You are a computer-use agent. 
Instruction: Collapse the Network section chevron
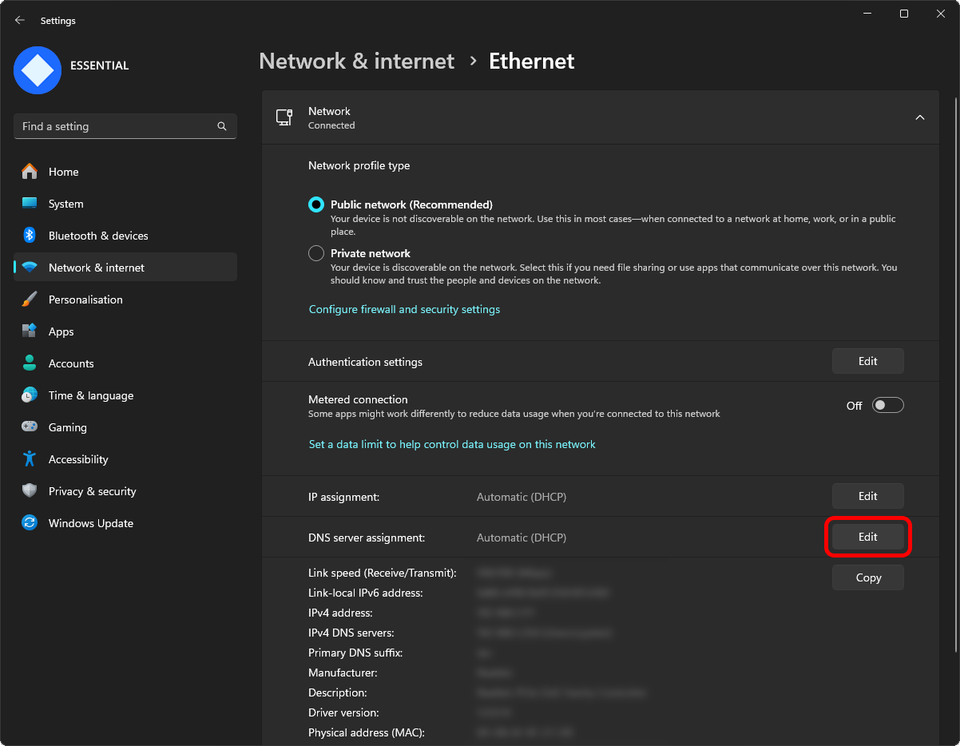coord(919,118)
